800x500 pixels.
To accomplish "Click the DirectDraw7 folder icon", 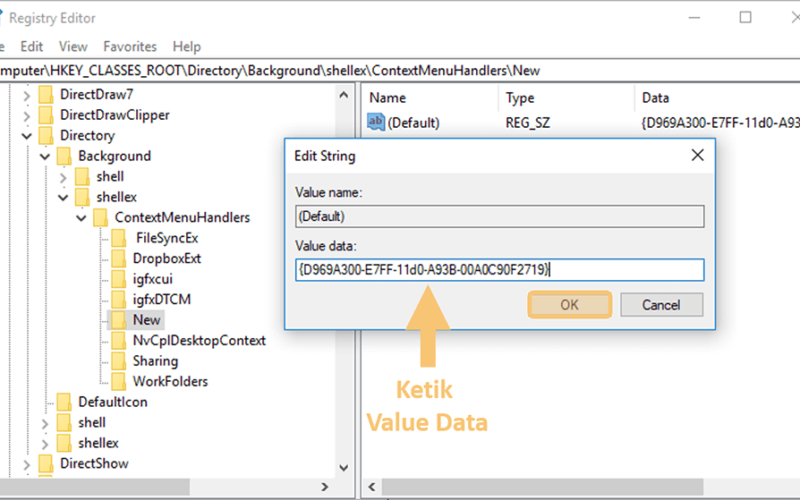I will [46, 94].
